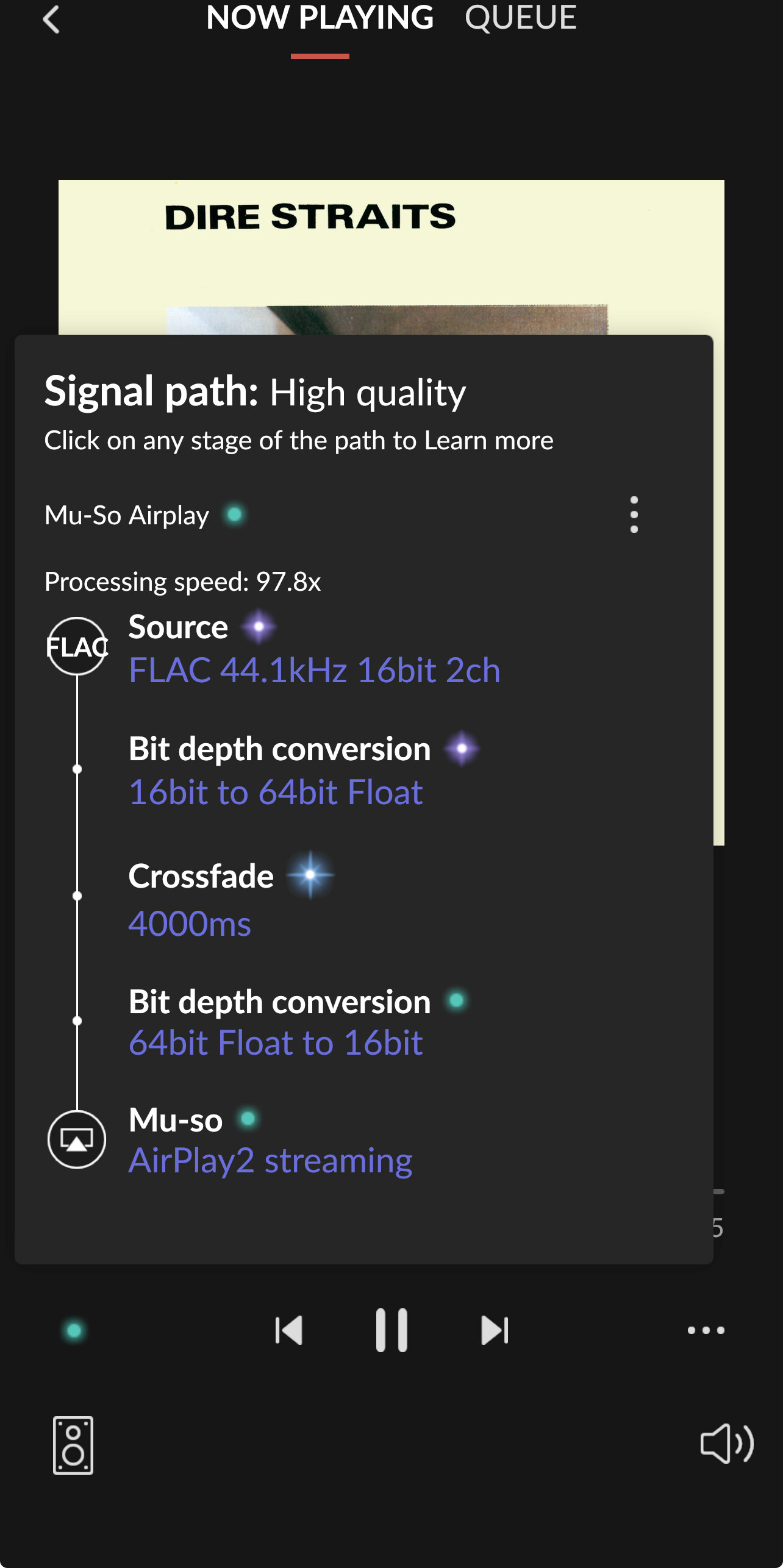The width and height of the screenshot is (783, 1568).
Task: Click the 16bit to 64bit Float stage
Action: click(276, 793)
